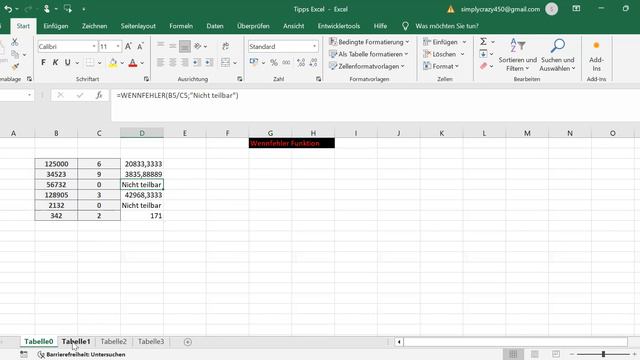The width and height of the screenshot is (640, 360).
Task: Open the font size 11 dropdown
Action: click(x=118, y=47)
